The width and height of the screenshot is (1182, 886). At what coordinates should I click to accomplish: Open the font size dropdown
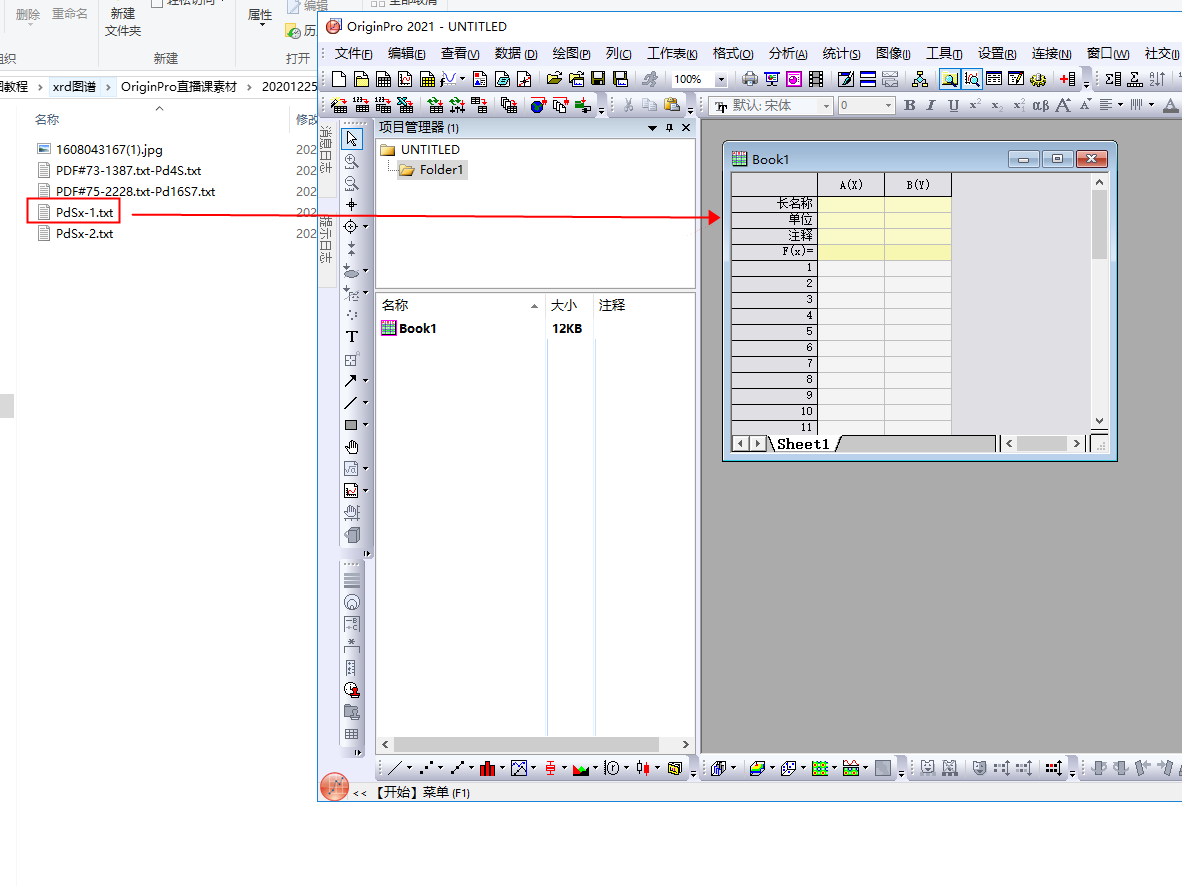point(889,106)
